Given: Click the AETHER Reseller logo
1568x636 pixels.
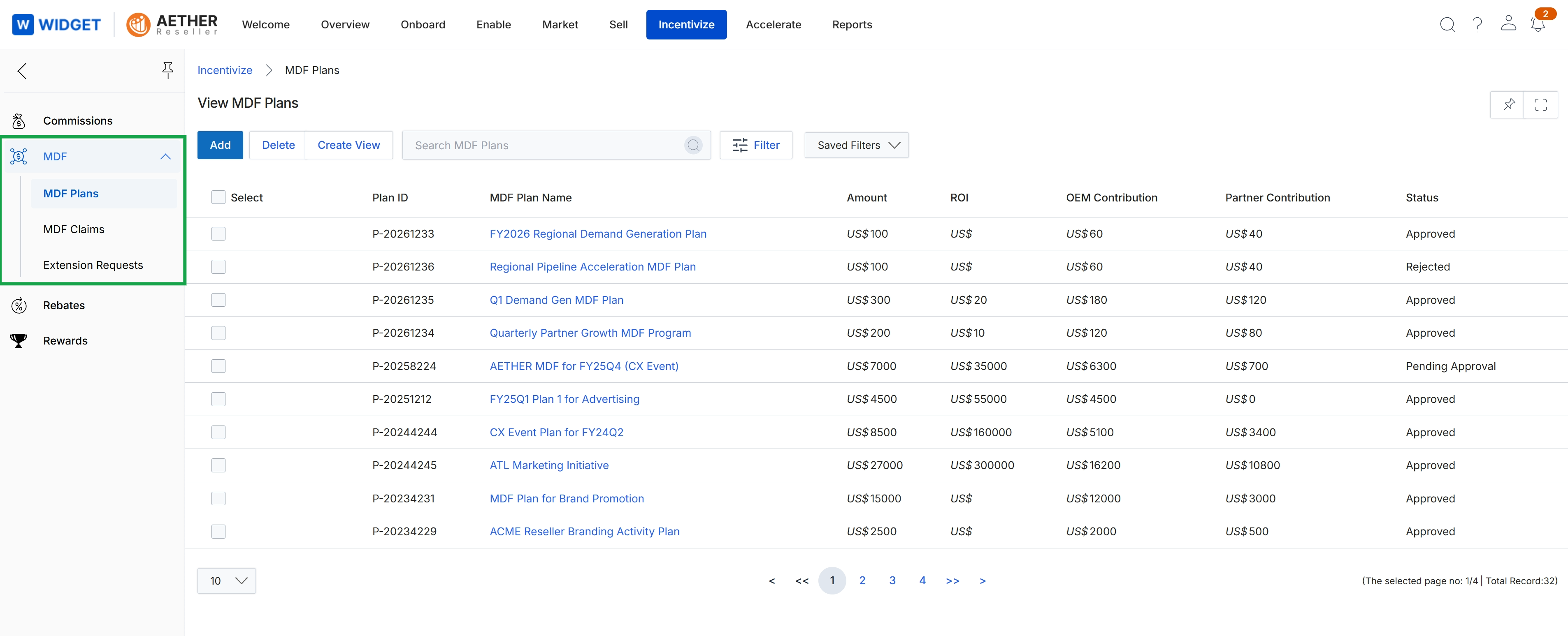Looking at the screenshot, I should coord(172,24).
